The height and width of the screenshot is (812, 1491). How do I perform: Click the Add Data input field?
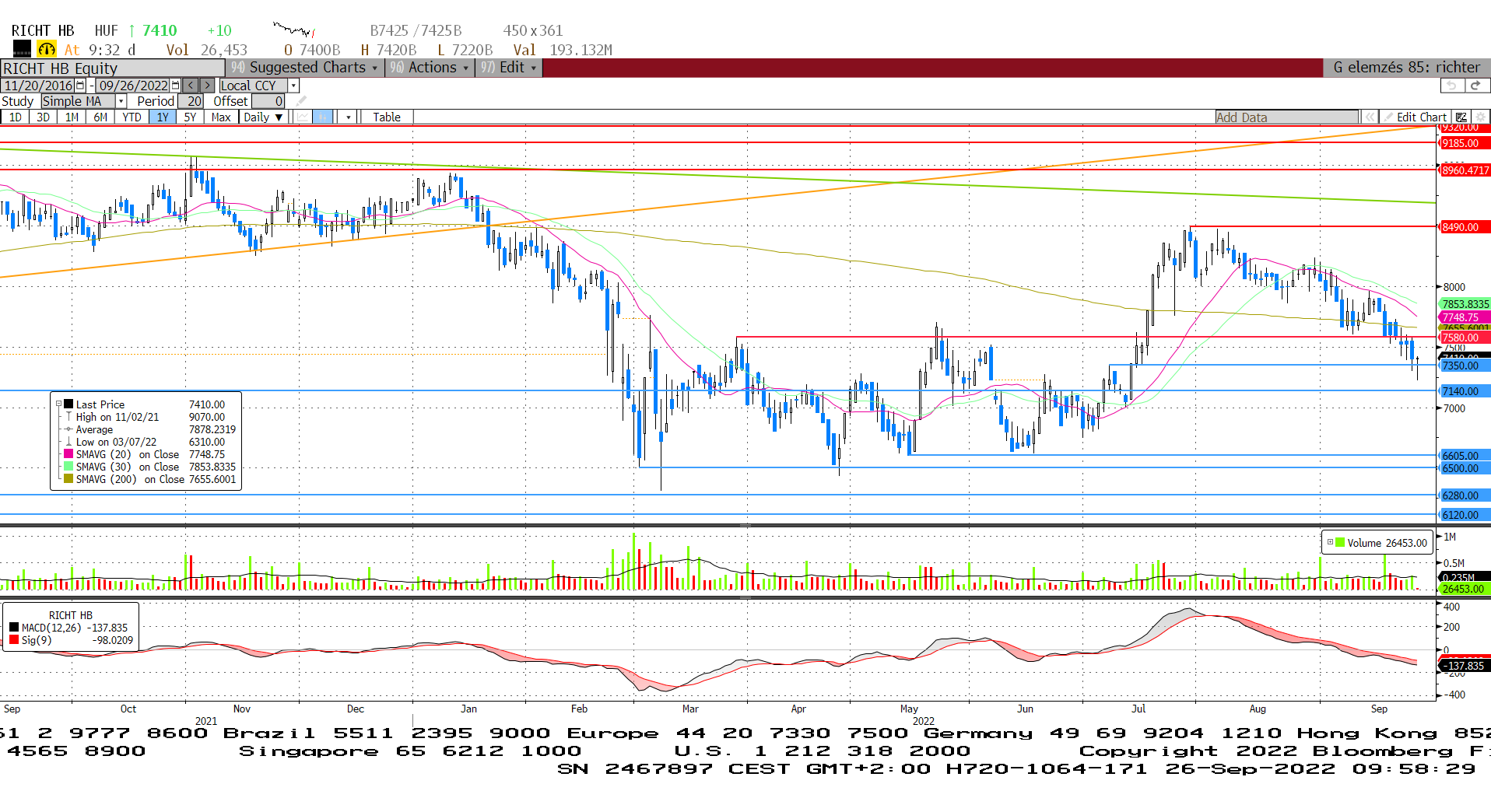(1286, 117)
